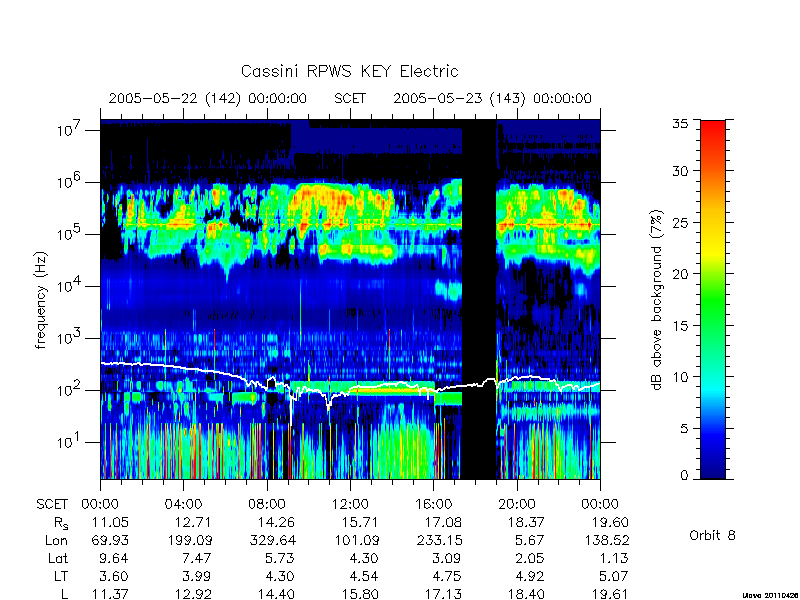The width and height of the screenshot is (800, 600).
Task: Click the SCET time label 04:00
Action: pos(183,504)
